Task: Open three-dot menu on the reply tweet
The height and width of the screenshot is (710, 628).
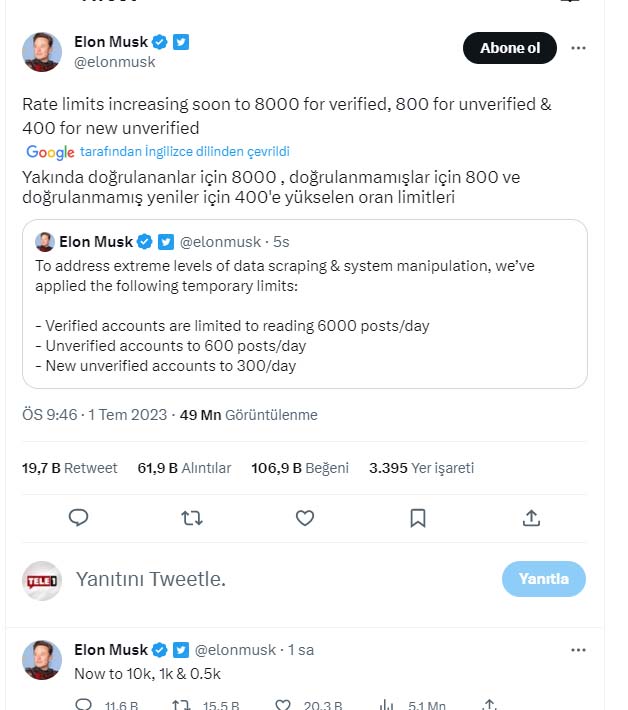Action: coord(578,650)
